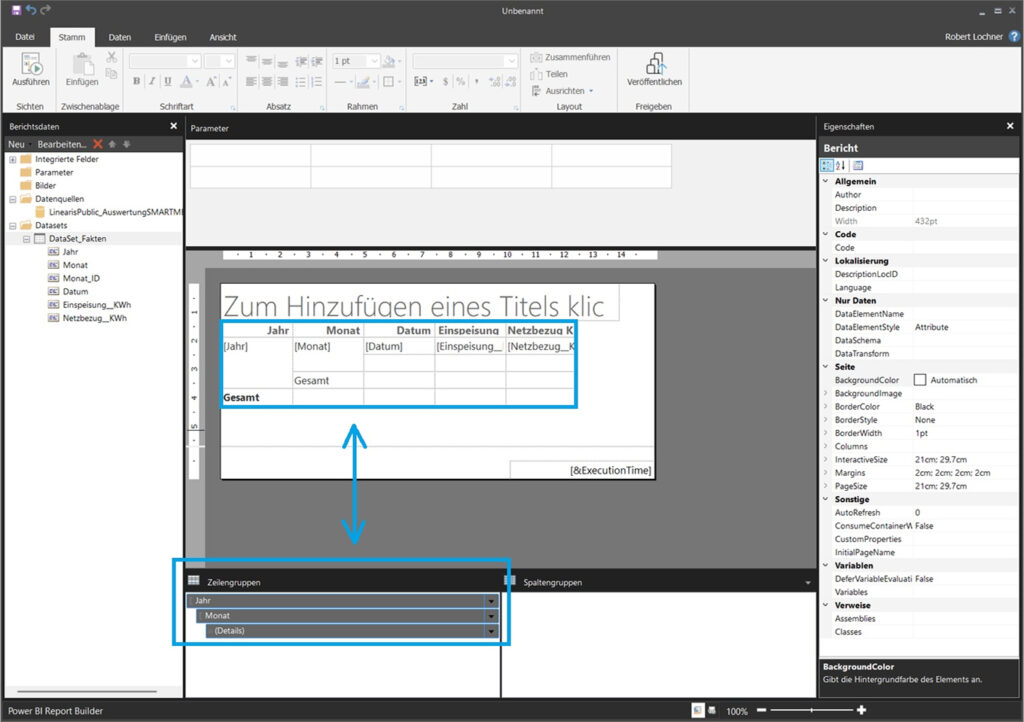Select the DataSet_Fakten dataset

coord(77,239)
